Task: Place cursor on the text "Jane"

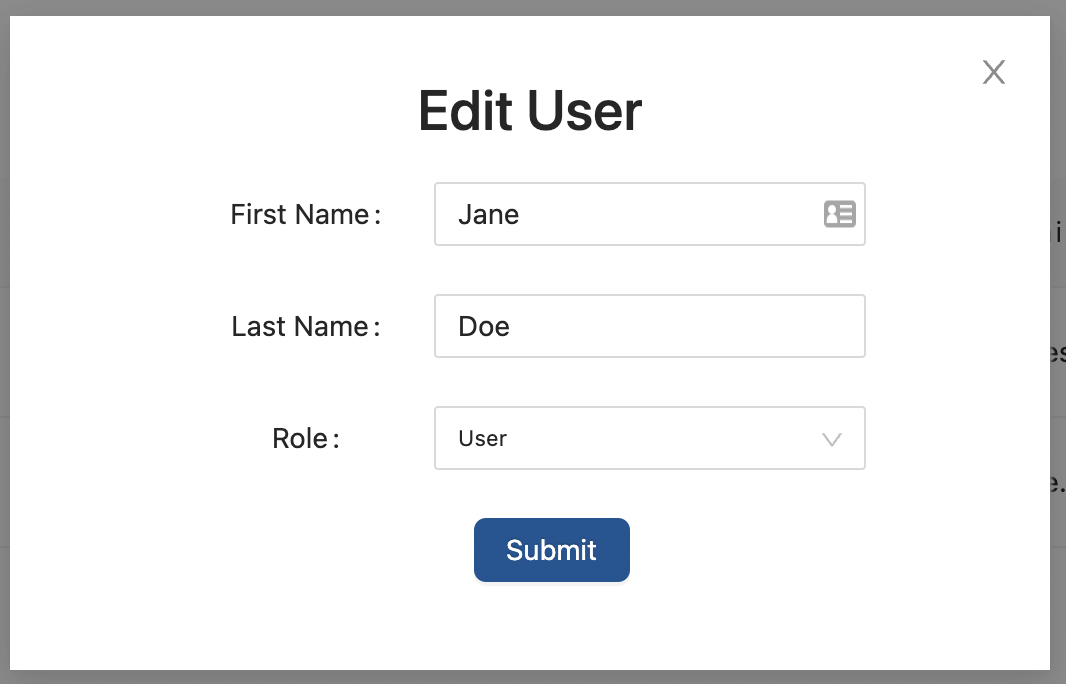Action: click(488, 214)
